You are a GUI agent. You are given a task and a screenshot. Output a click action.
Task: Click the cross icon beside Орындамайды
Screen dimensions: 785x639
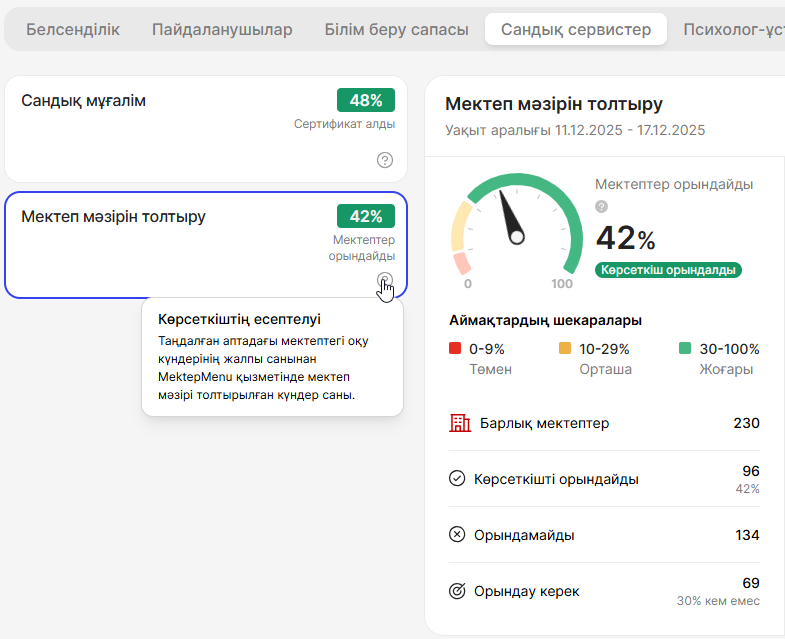[x=457, y=535]
